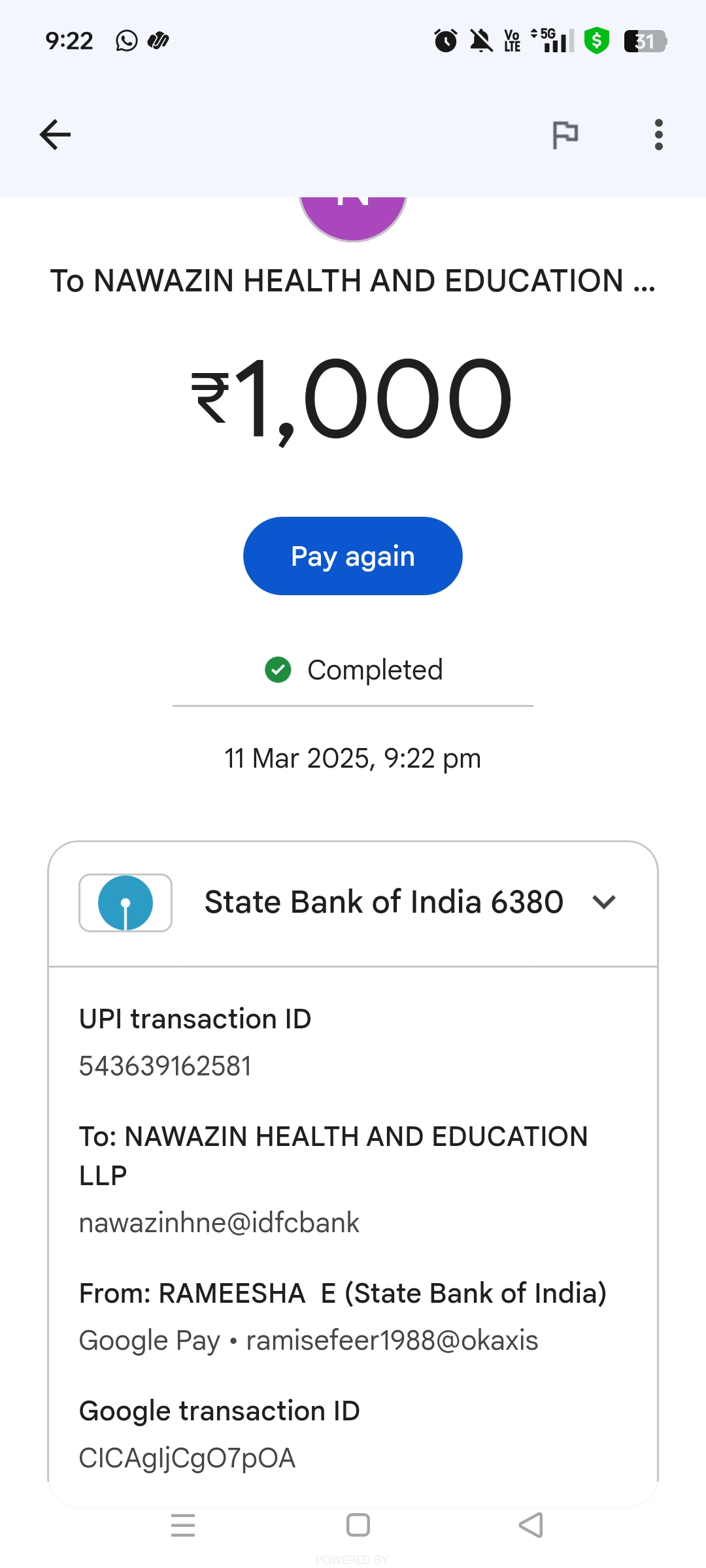Tap UPI transaction ID number 543639162581
Screen dimensions: 706x1568
point(165,1066)
